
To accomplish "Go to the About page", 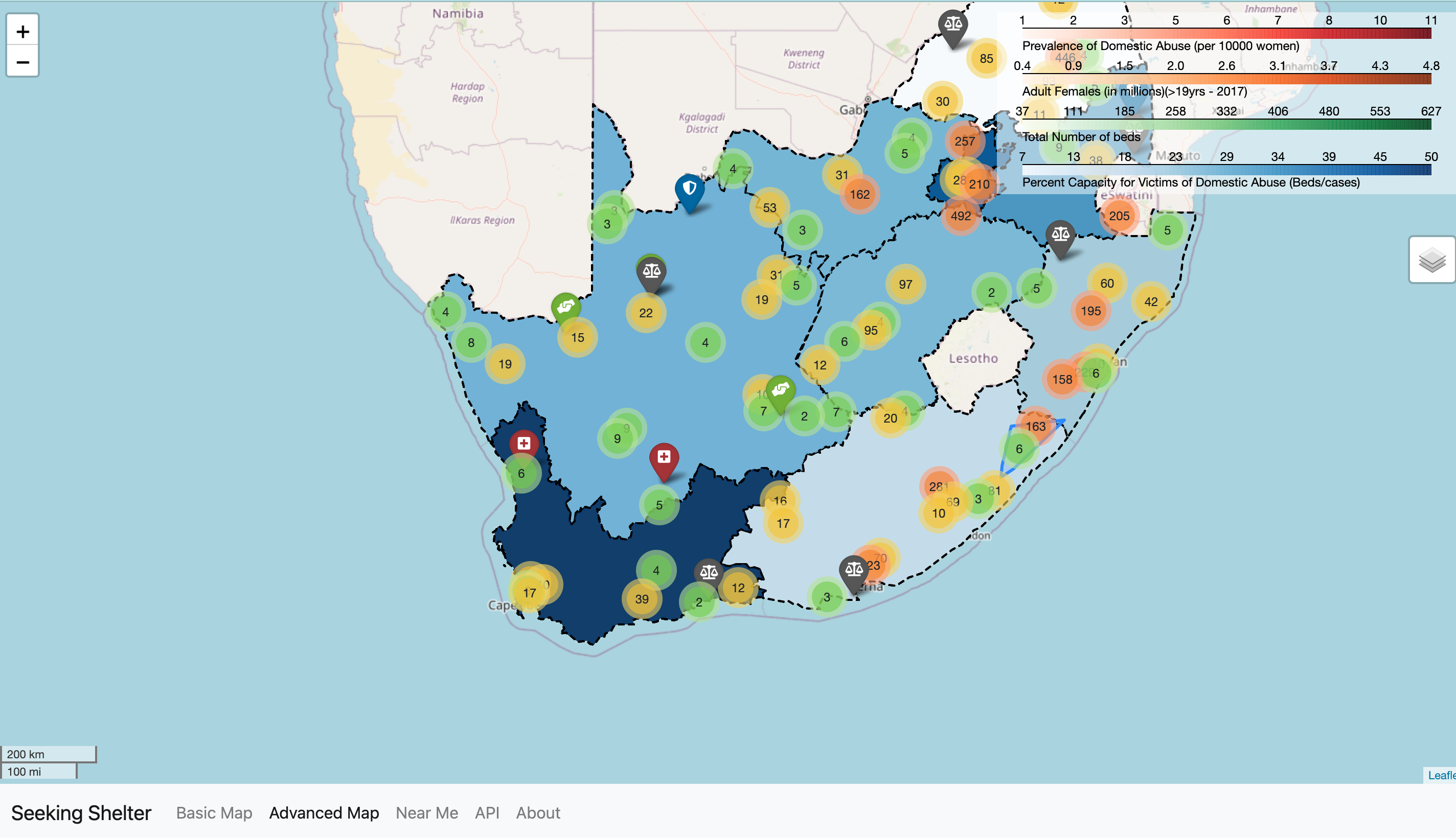I will (x=538, y=812).
